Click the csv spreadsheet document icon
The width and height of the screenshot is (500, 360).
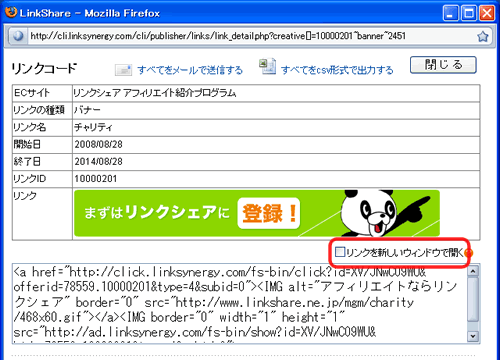click(268, 66)
